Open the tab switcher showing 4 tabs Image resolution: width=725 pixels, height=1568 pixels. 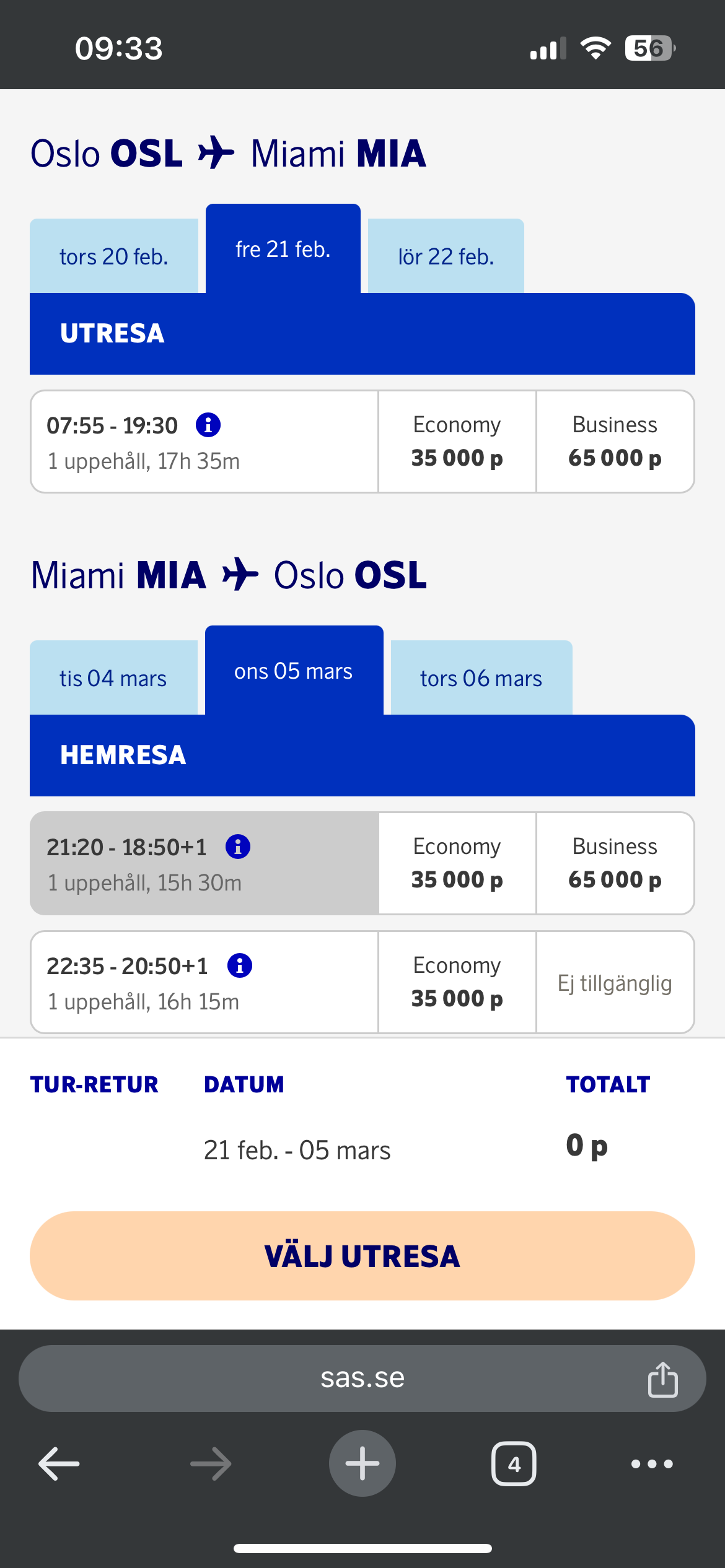[514, 1464]
